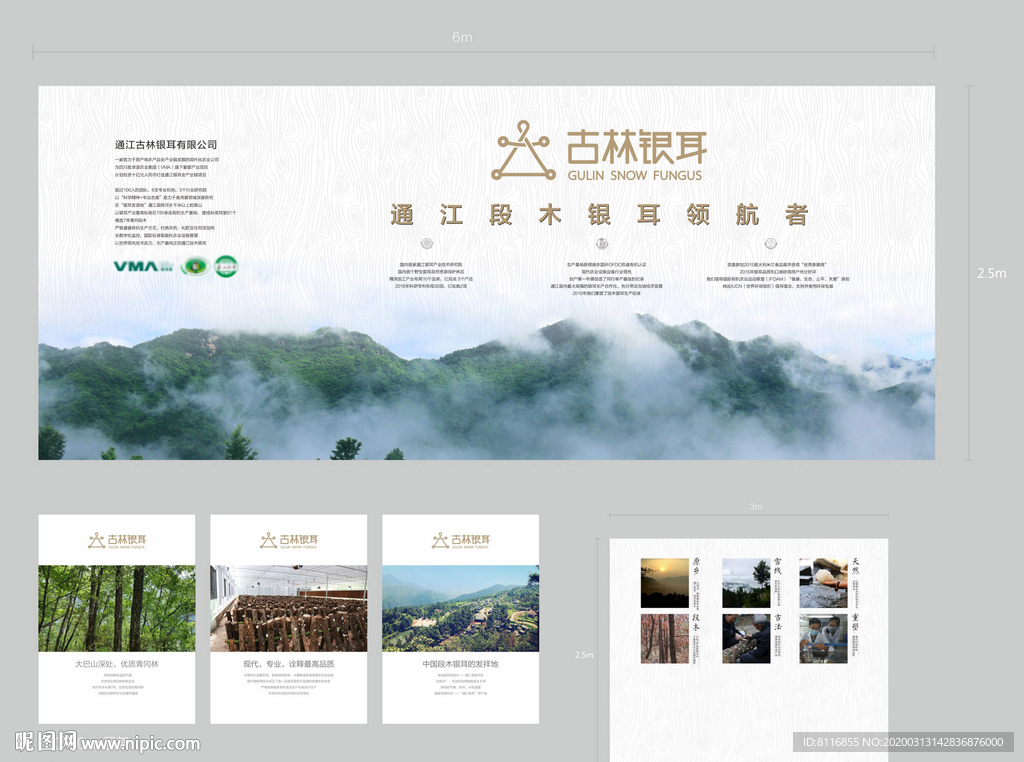
Task: Click the headline 通江段木银耳领航者
Action: [x=600, y=215]
